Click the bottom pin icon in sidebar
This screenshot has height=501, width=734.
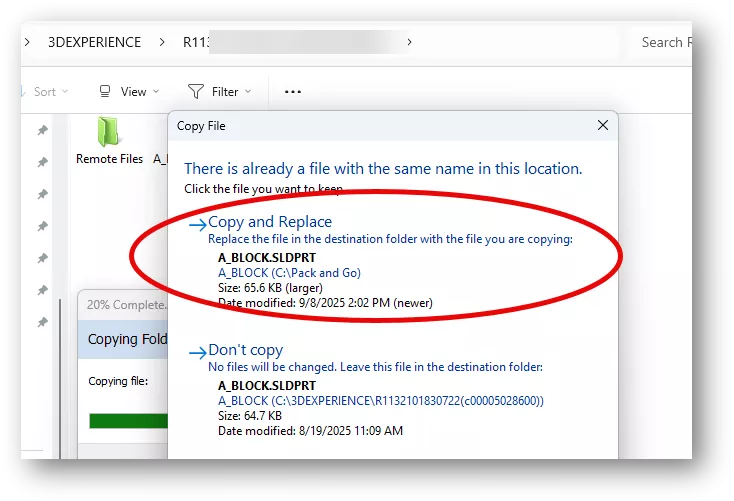point(43,322)
